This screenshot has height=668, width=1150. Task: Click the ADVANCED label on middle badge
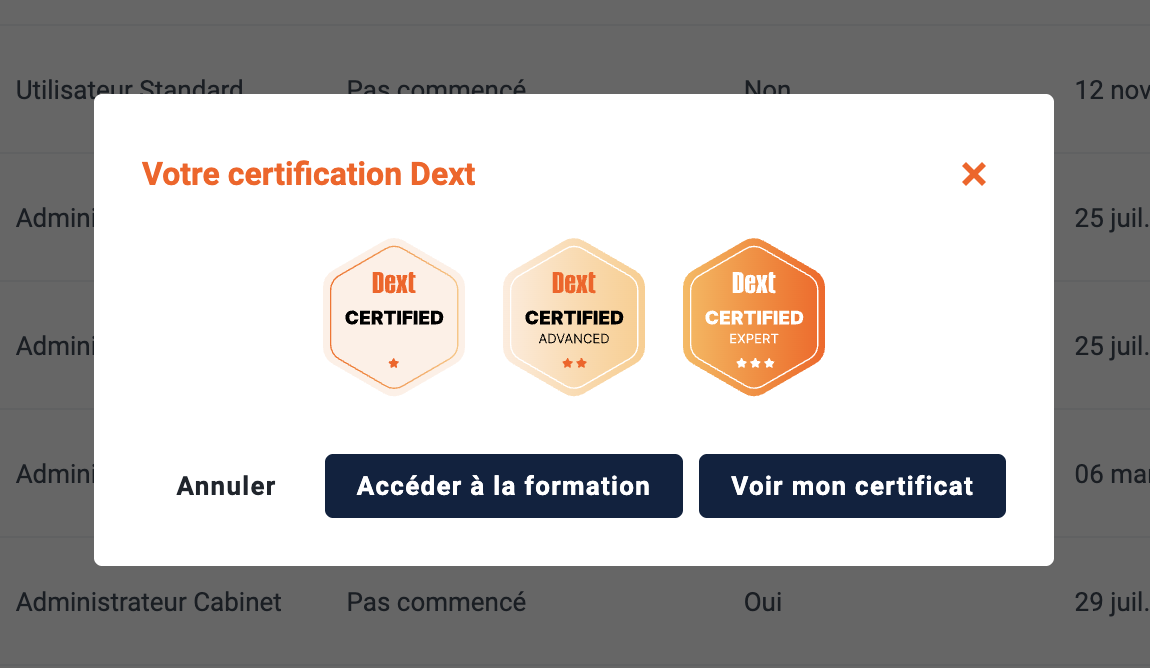574,339
